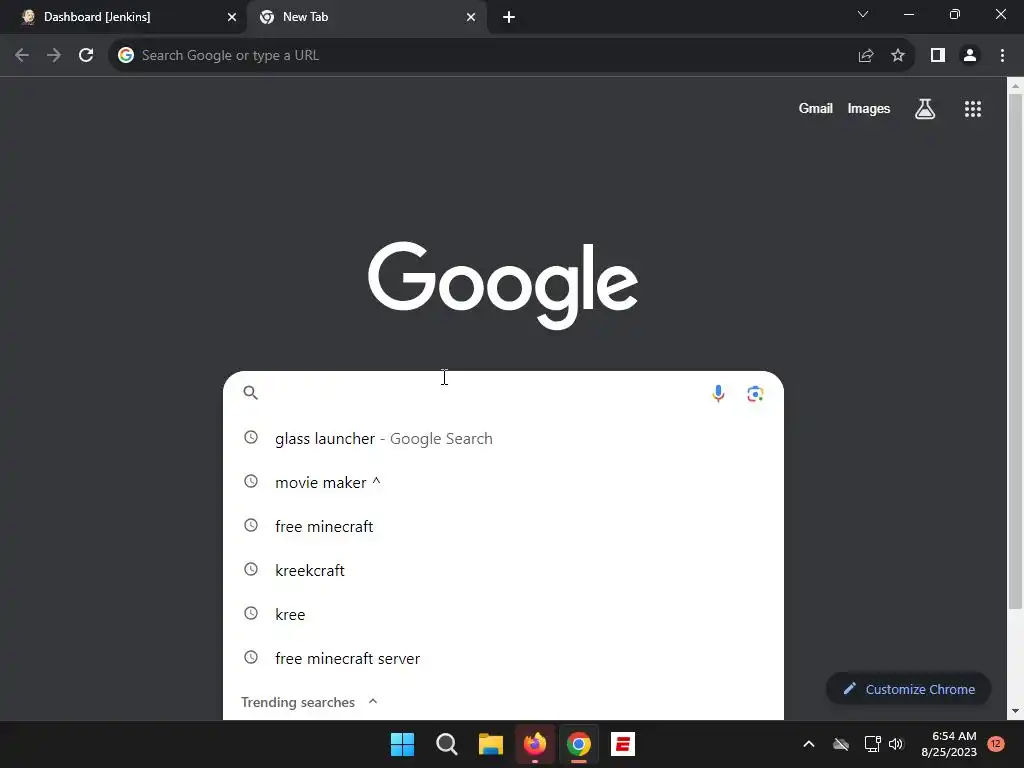Screen dimensions: 1024x768
Task: Go back using the browser back arrow
Action: (x=22, y=56)
